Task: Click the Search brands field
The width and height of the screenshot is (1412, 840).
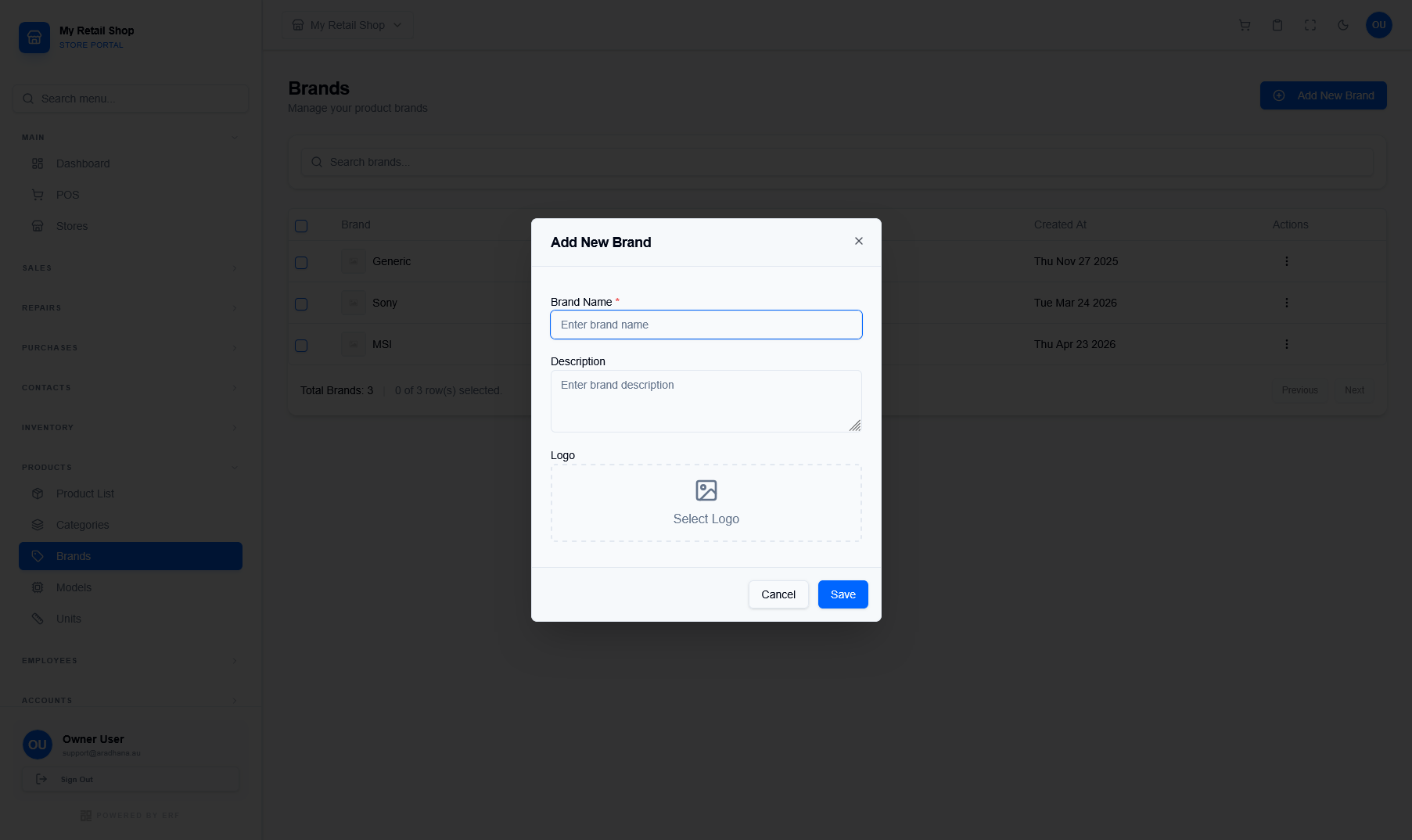Action: 837,162
